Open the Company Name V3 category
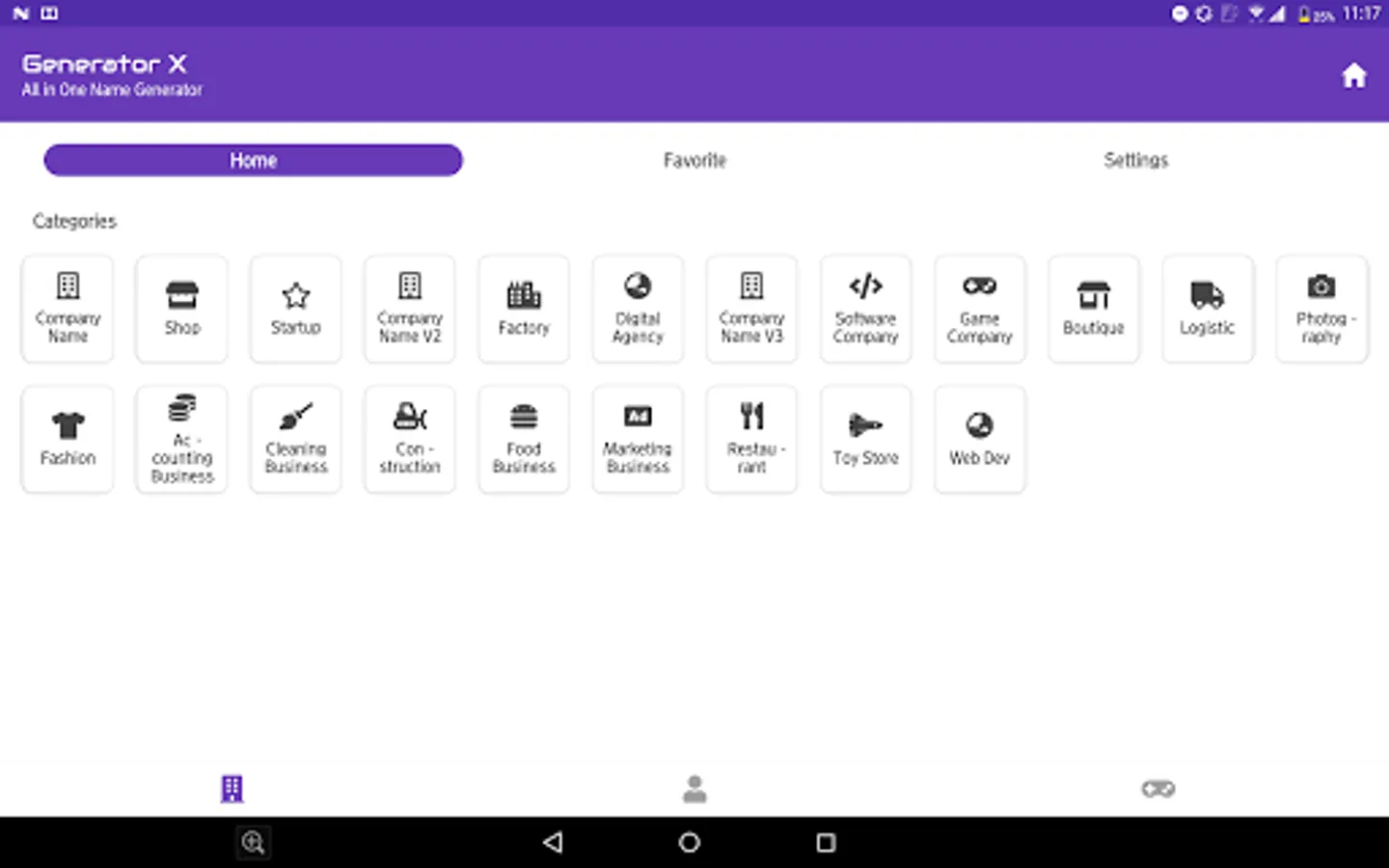 (751, 309)
